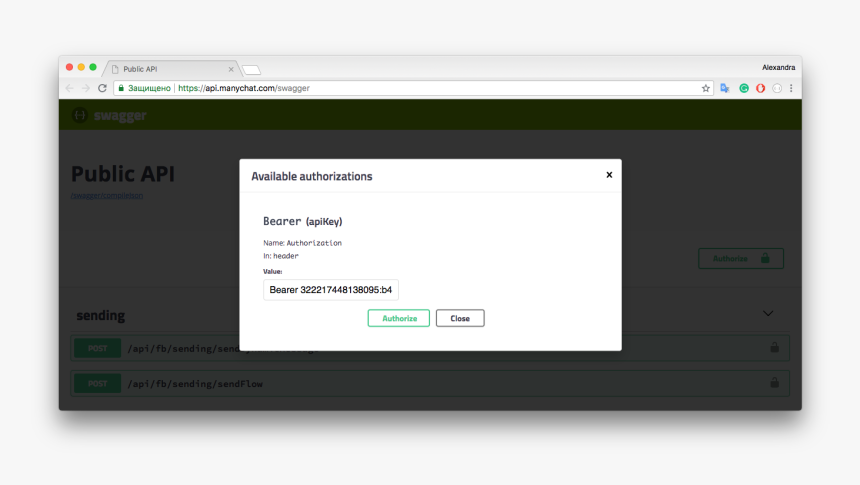Open the Chrome three-dot menu

[x=791, y=88]
